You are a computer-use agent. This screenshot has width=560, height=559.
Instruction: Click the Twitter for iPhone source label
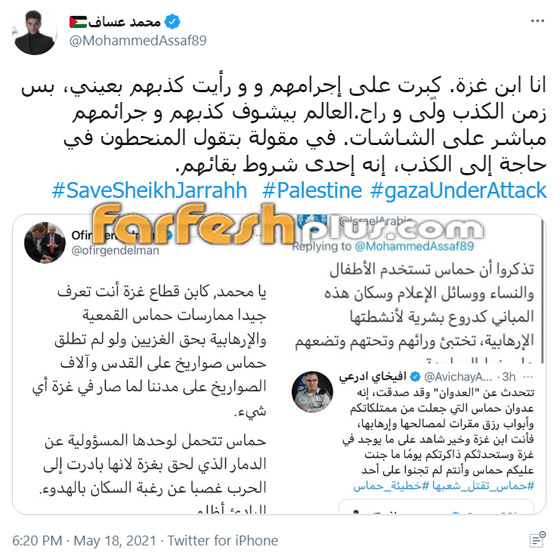223,540
